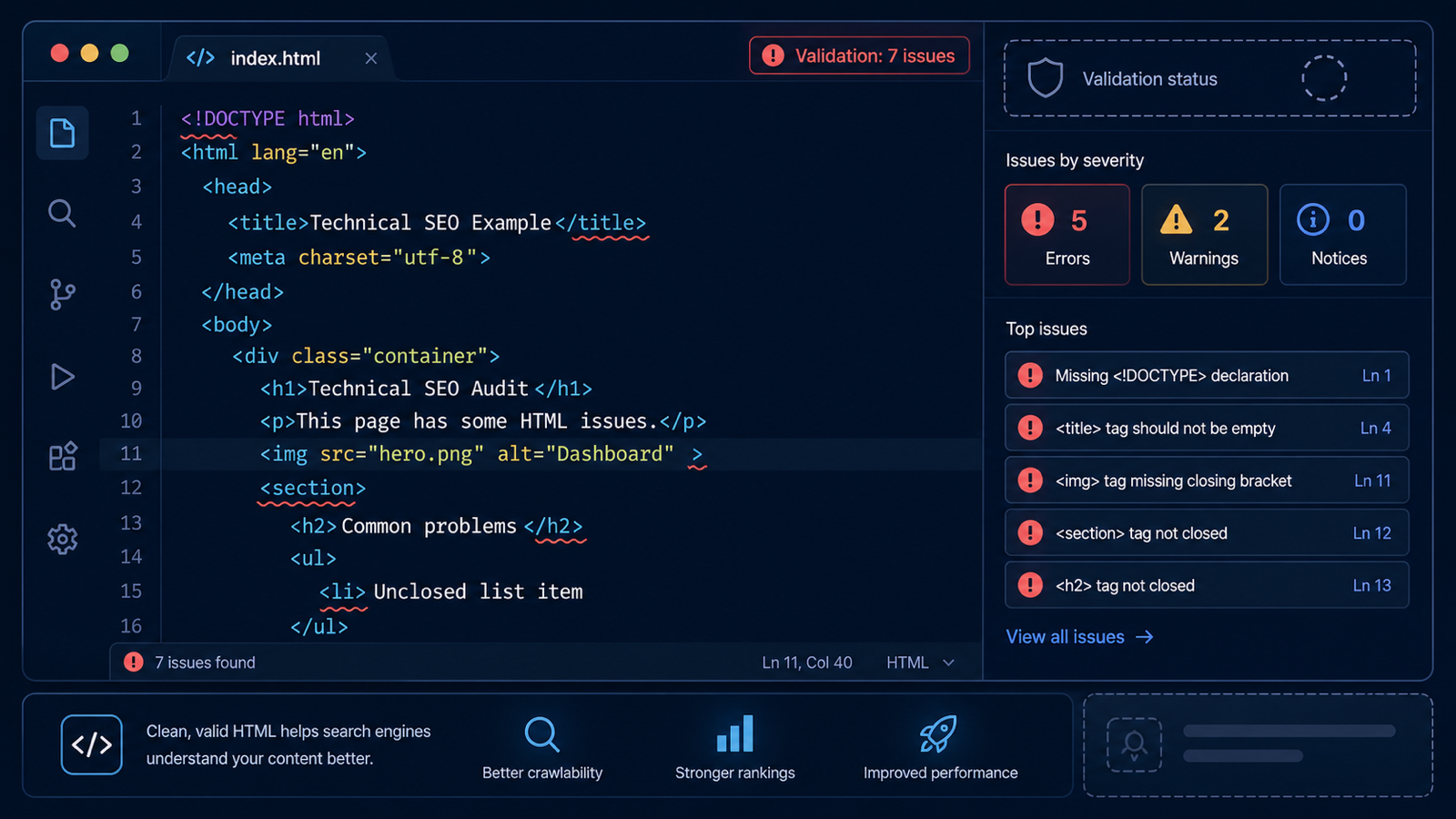This screenshot has width=1456, height=819.
Task: Jump to Ln 13 from issue list
Action: [1371, 585]
